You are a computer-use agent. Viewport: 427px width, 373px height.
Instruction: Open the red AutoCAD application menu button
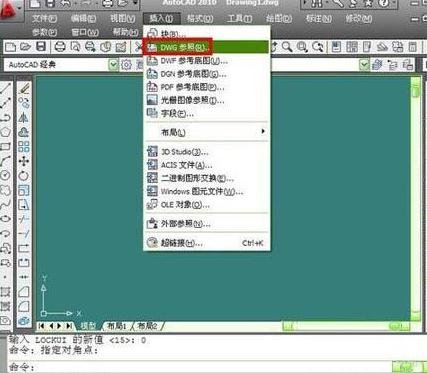[9, 11]
